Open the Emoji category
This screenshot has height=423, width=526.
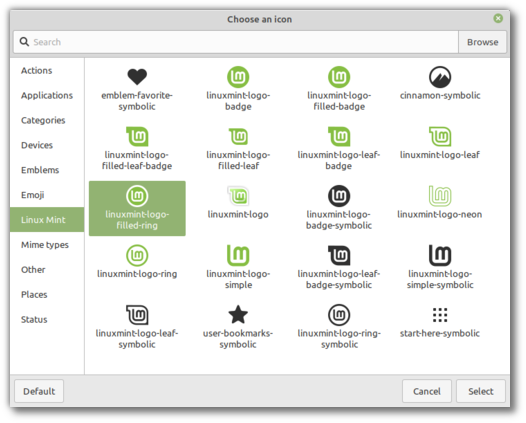47,195
